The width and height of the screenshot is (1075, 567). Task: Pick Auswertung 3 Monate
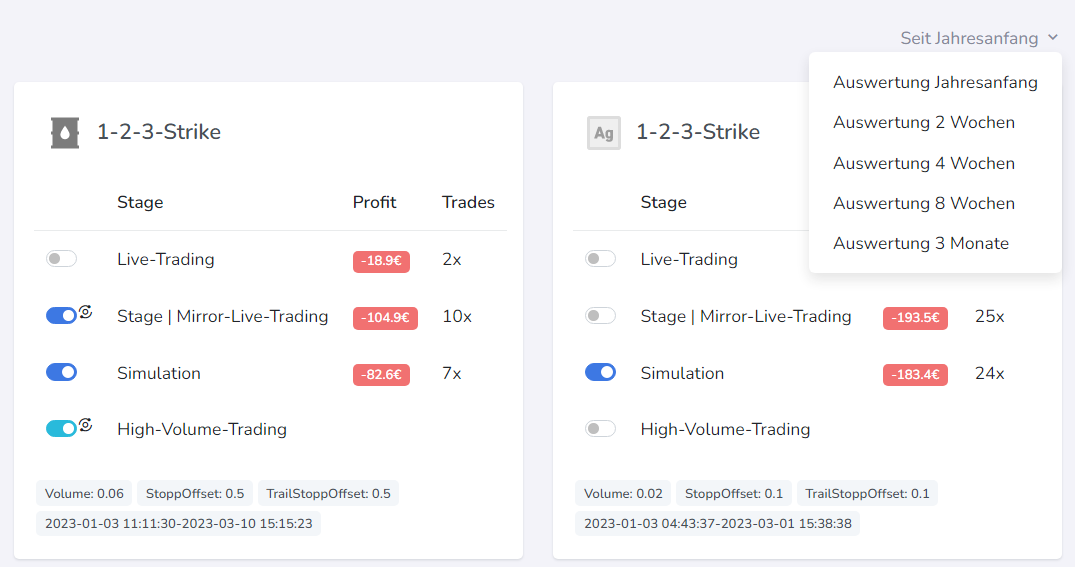pyautogui.click(x=921, y=243)
